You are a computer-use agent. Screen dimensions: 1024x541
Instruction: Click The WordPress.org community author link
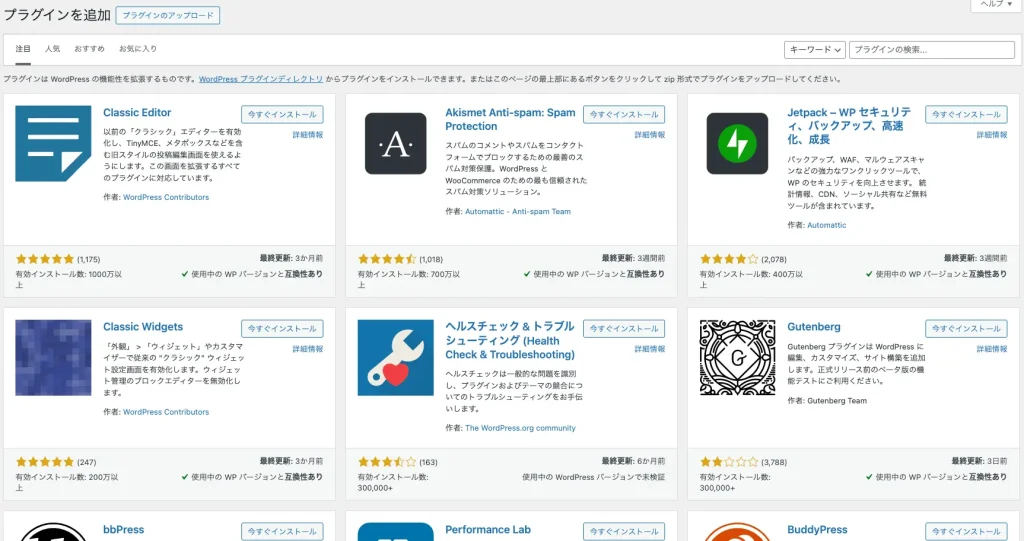520,429
